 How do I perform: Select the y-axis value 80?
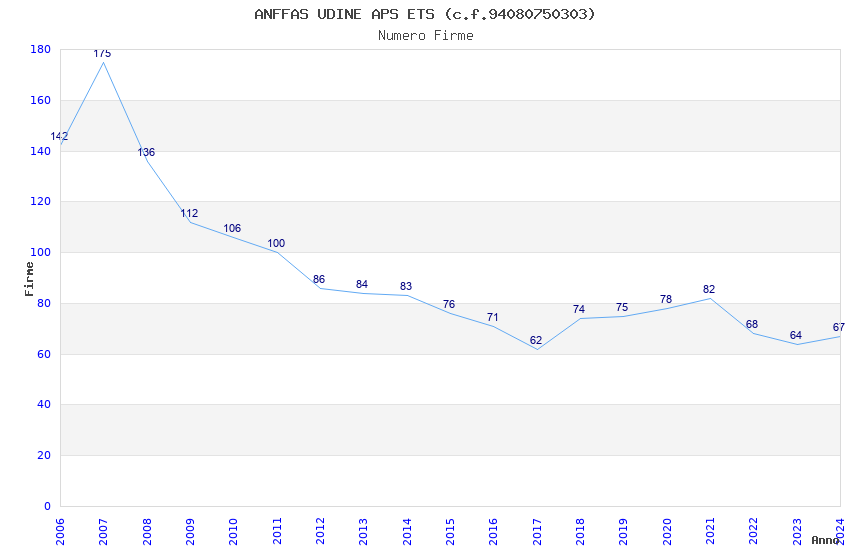tap(44, 303)
